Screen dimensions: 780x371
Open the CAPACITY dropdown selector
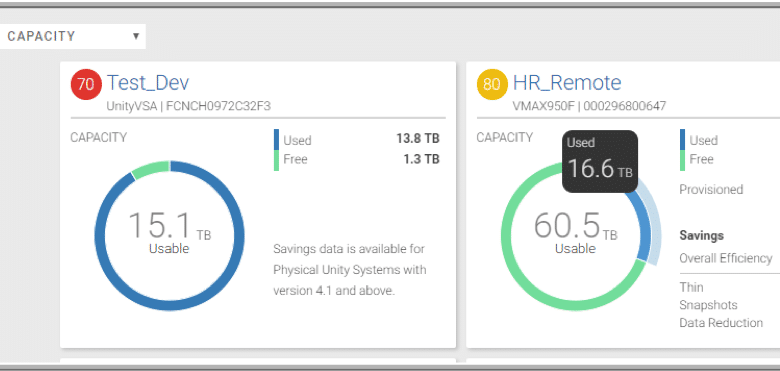coord(73,36)
